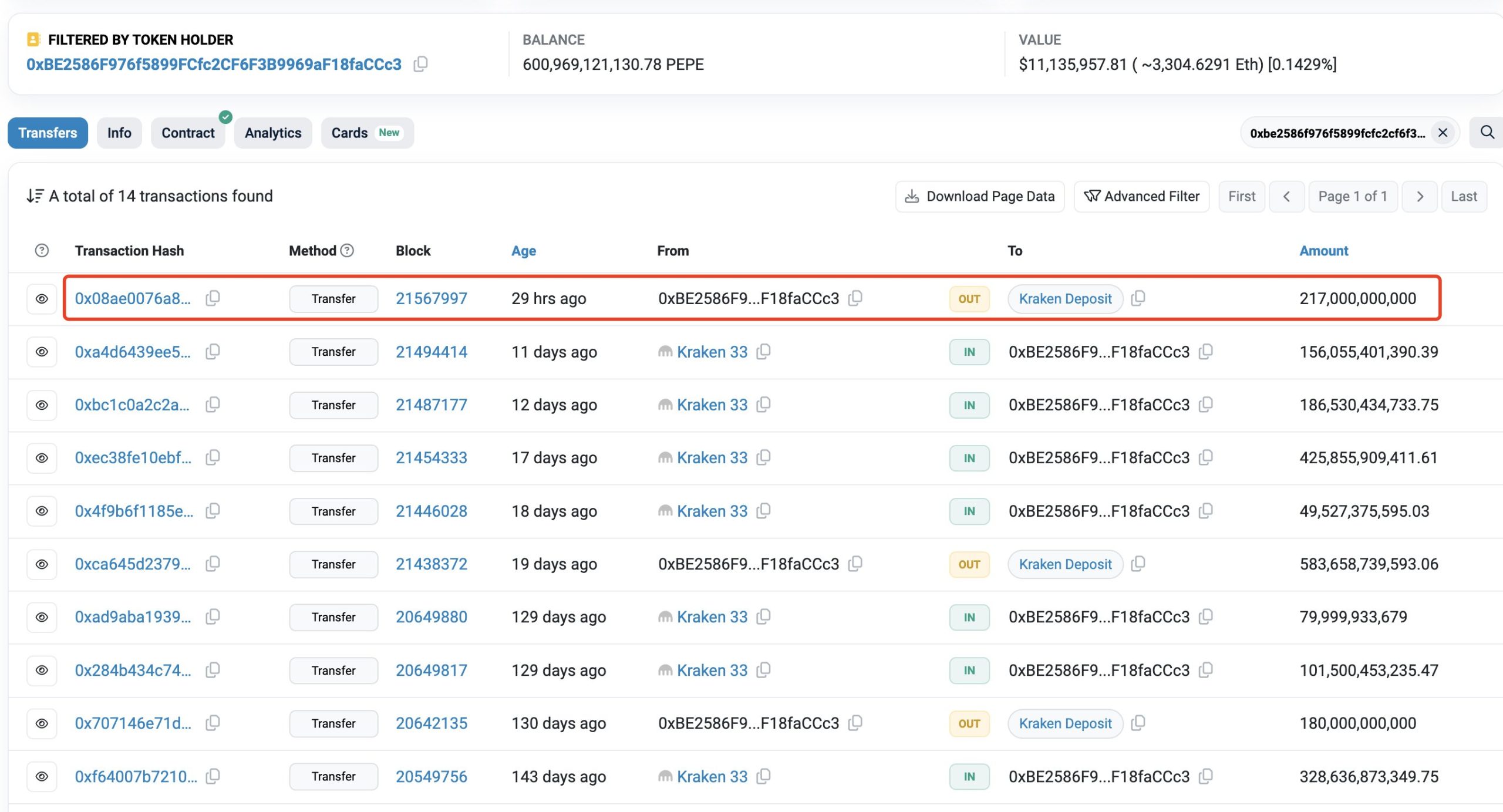The width and height of the screenshot is (1503, 812).
Task: Copy the From address in 19 days ago row
Action: [855, 564]
